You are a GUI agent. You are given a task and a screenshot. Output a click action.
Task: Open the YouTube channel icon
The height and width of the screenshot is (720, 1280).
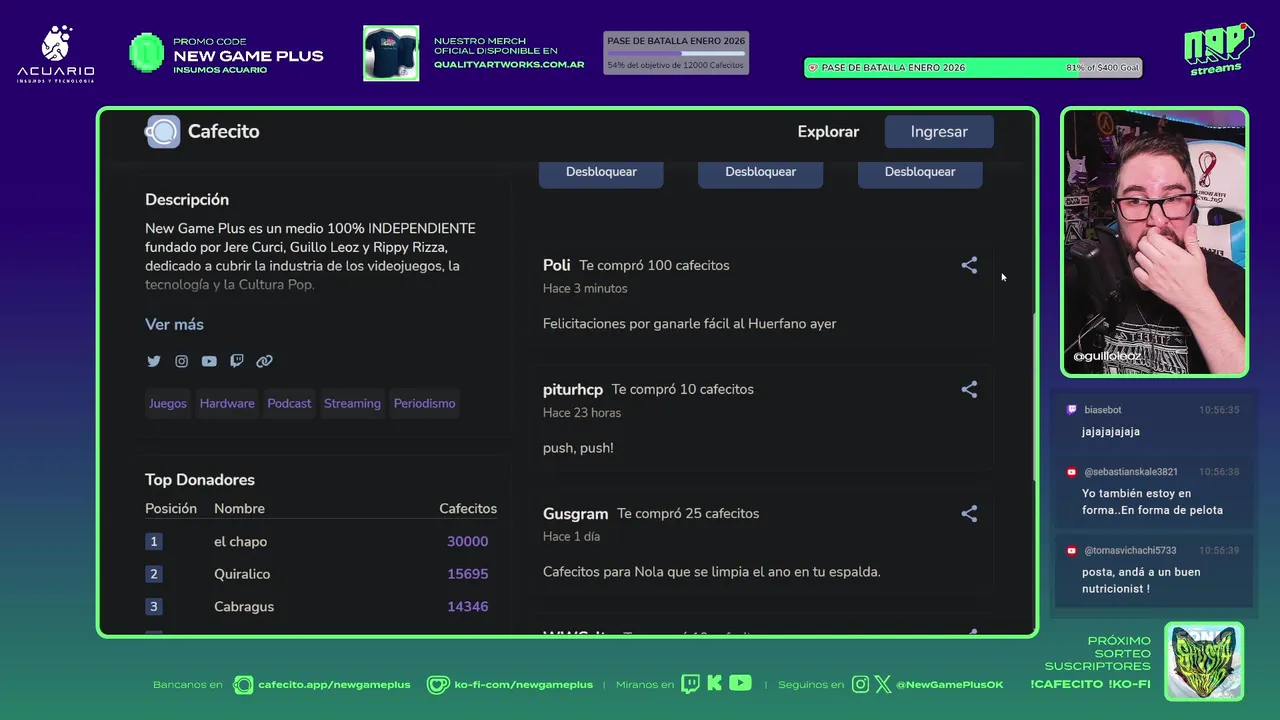[209, 361]
